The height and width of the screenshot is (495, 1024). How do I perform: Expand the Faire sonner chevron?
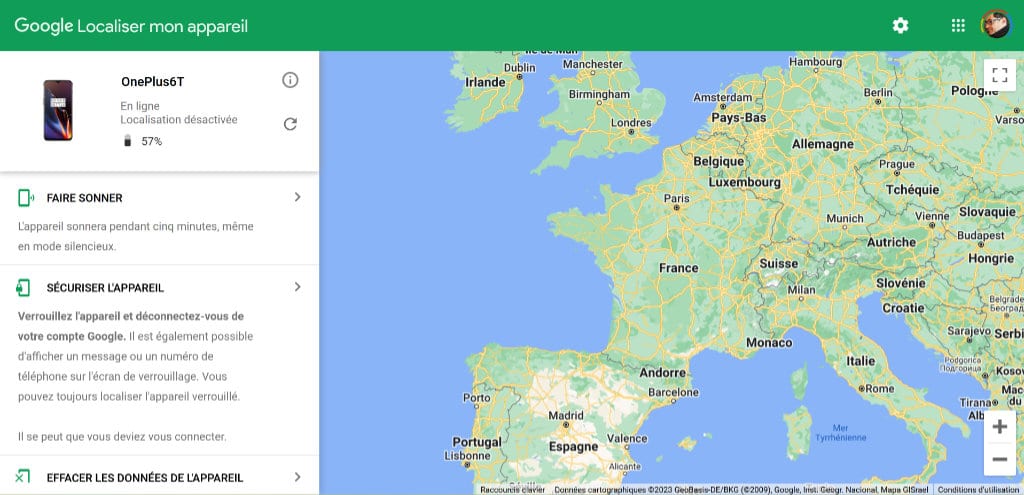[x=297, y=197]
